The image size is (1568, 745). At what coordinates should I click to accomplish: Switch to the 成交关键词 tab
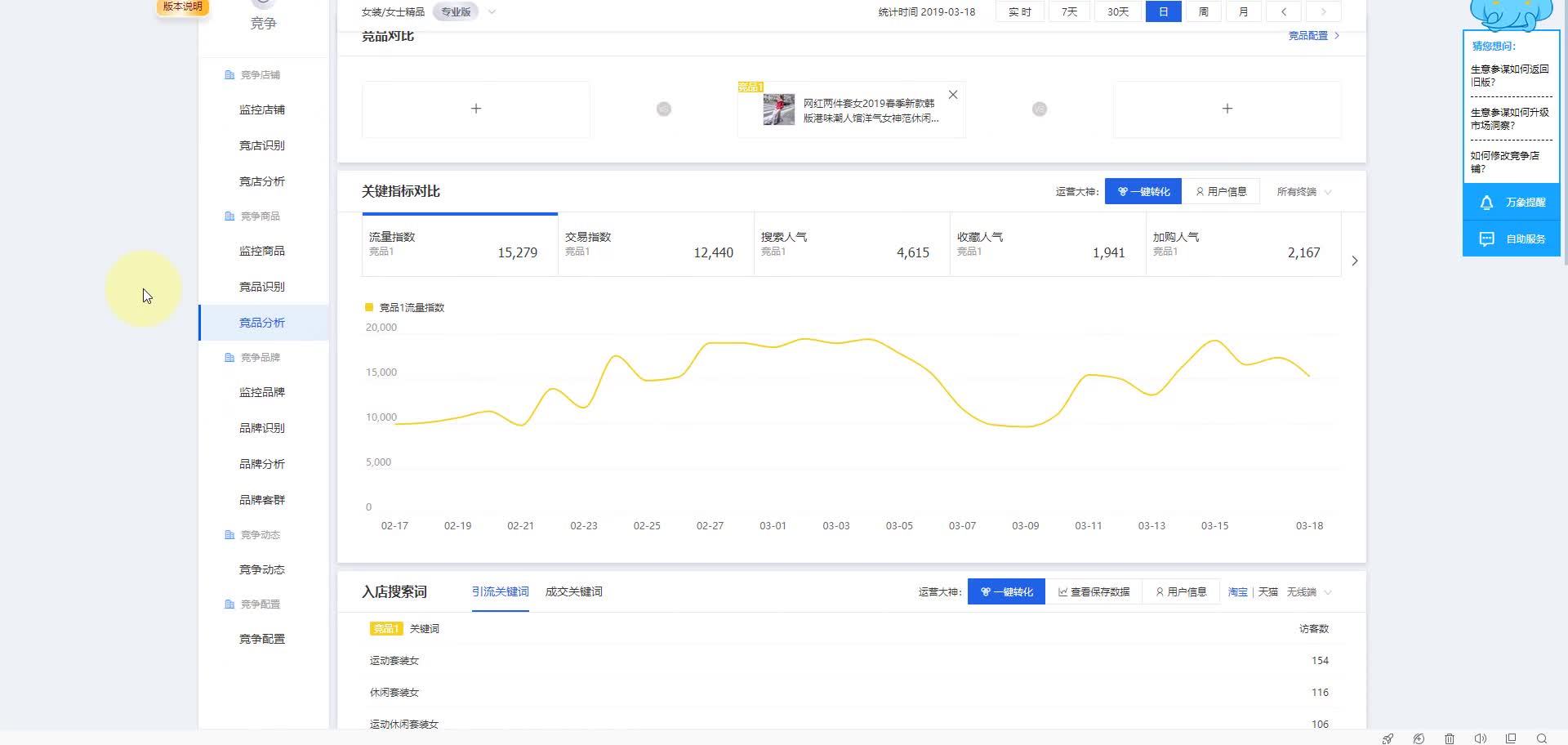[573, 592]
